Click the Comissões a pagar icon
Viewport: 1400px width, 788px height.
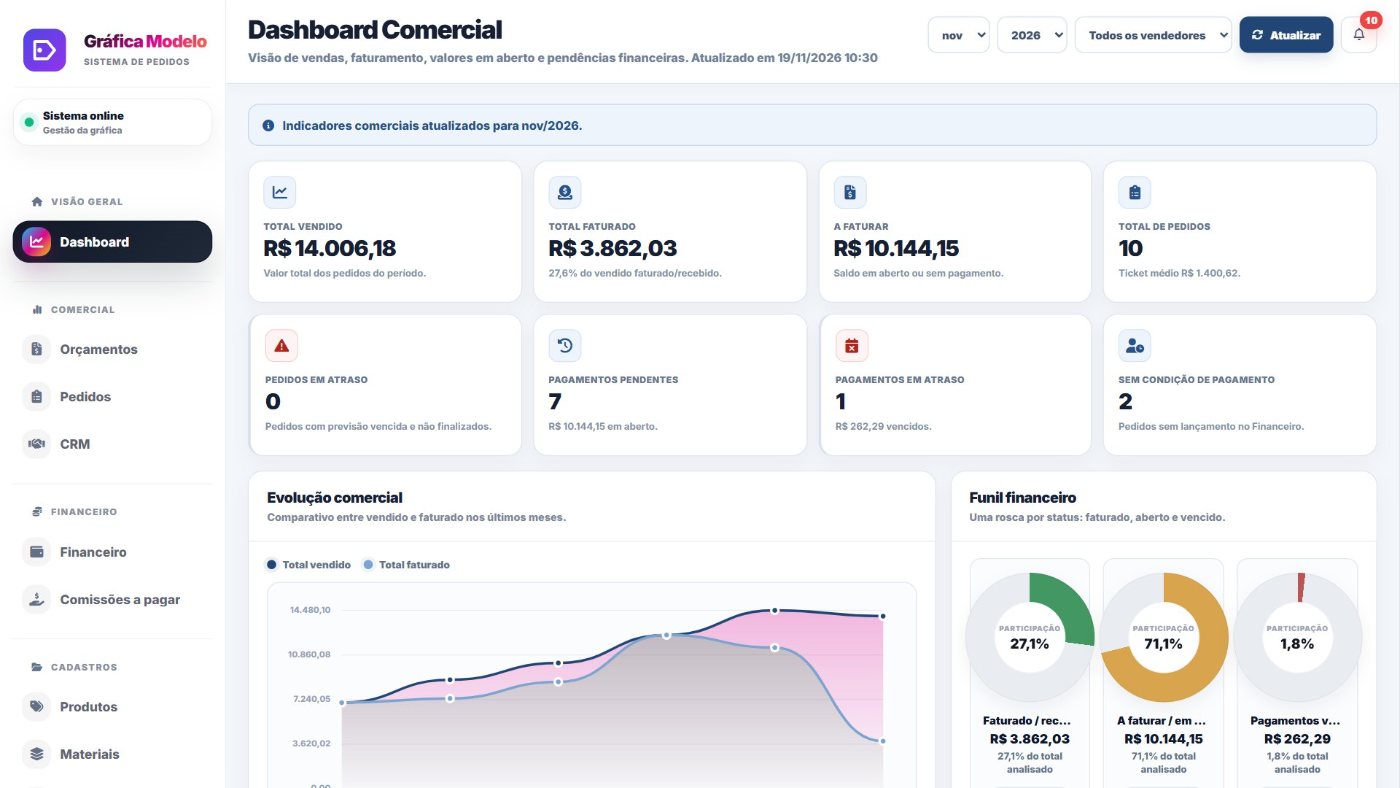[37, 599]
